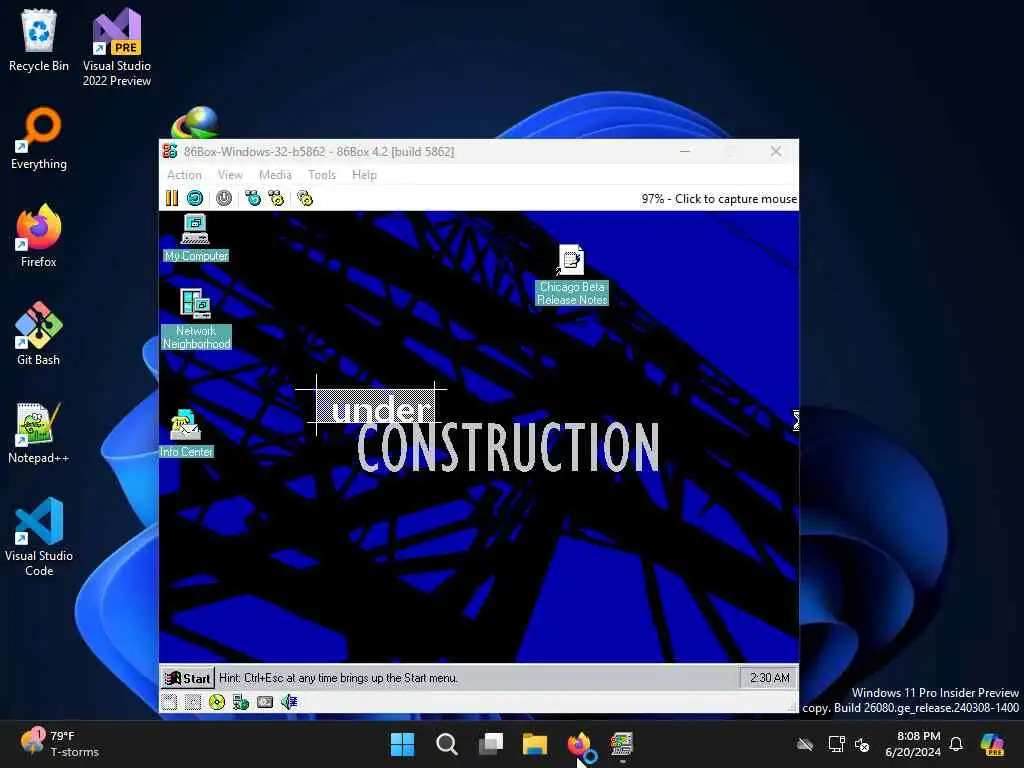Click network display tray icon
This screenshot has height=768, width=1024.
(836, 744)
